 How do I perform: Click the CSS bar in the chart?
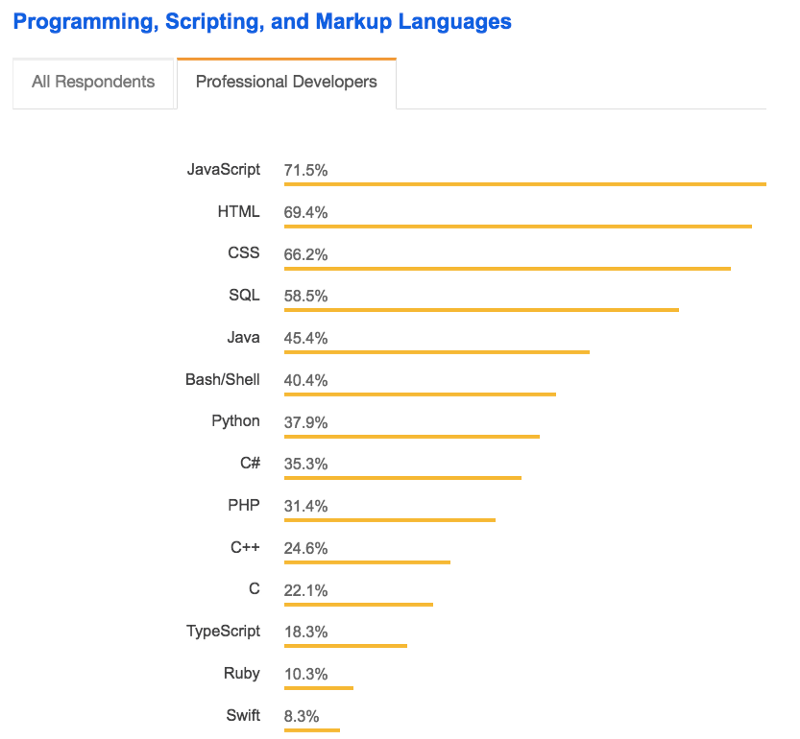507,268
